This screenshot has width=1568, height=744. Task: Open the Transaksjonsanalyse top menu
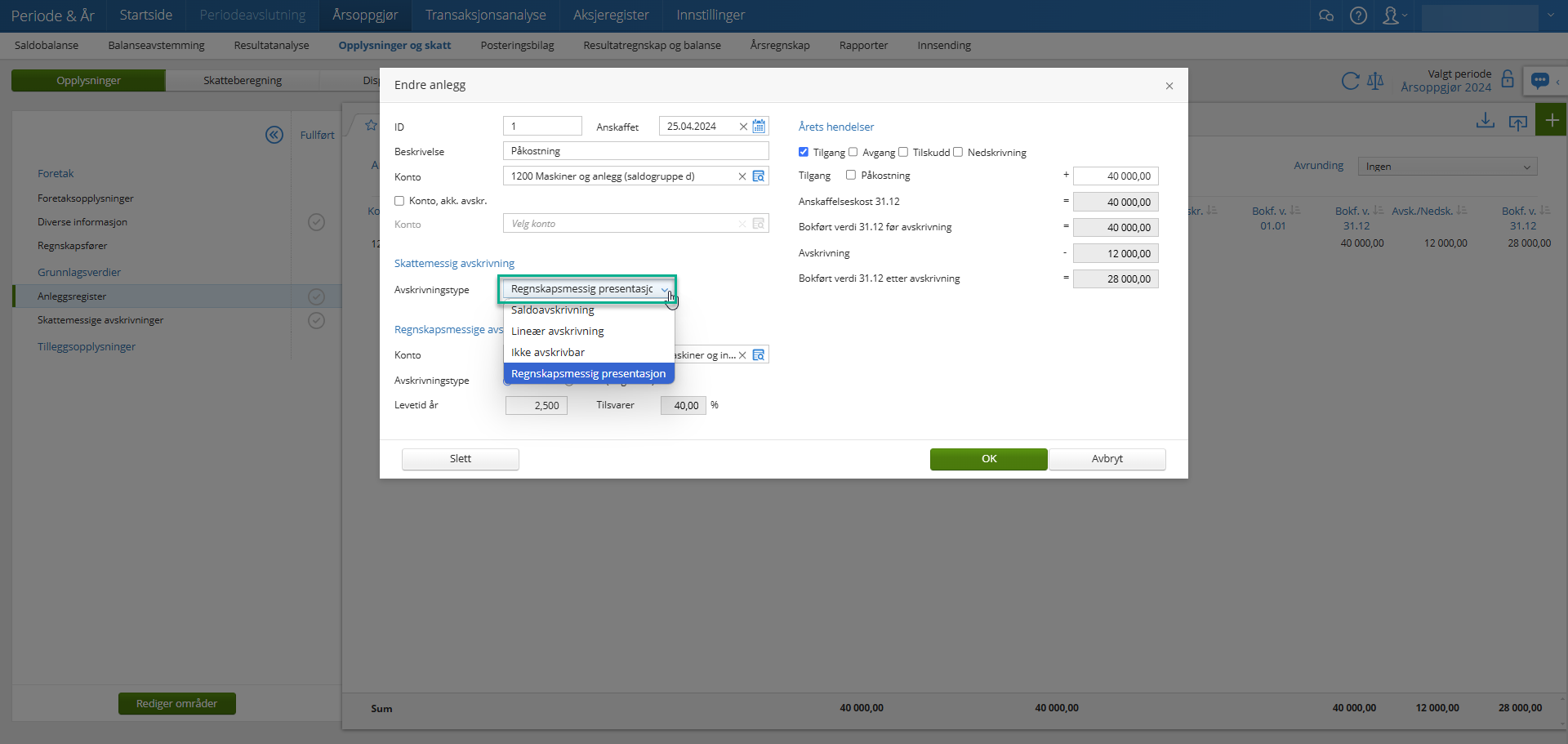(x=485, y=16)
